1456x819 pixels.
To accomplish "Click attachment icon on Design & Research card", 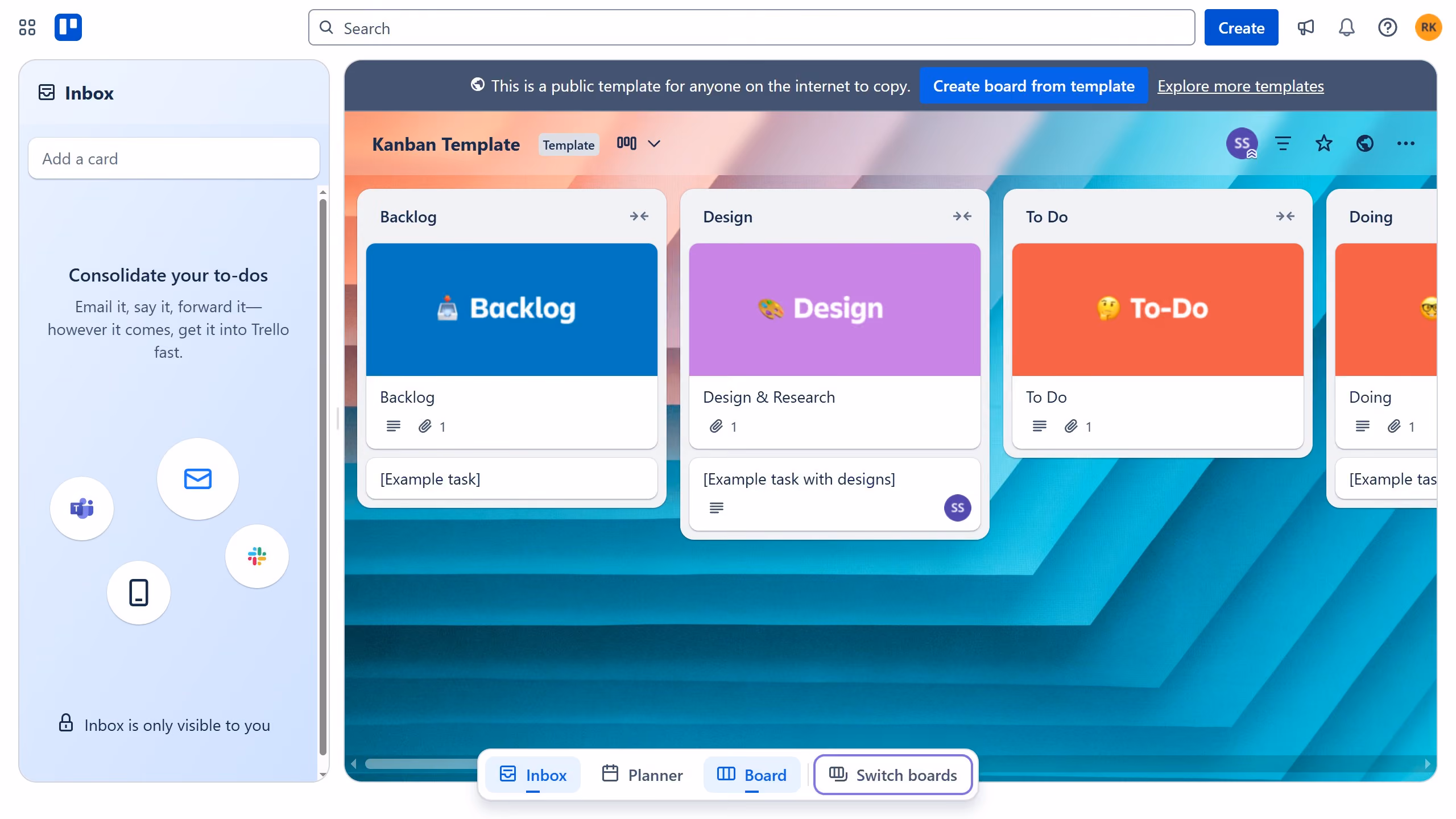I will click(x=717, y=426).
